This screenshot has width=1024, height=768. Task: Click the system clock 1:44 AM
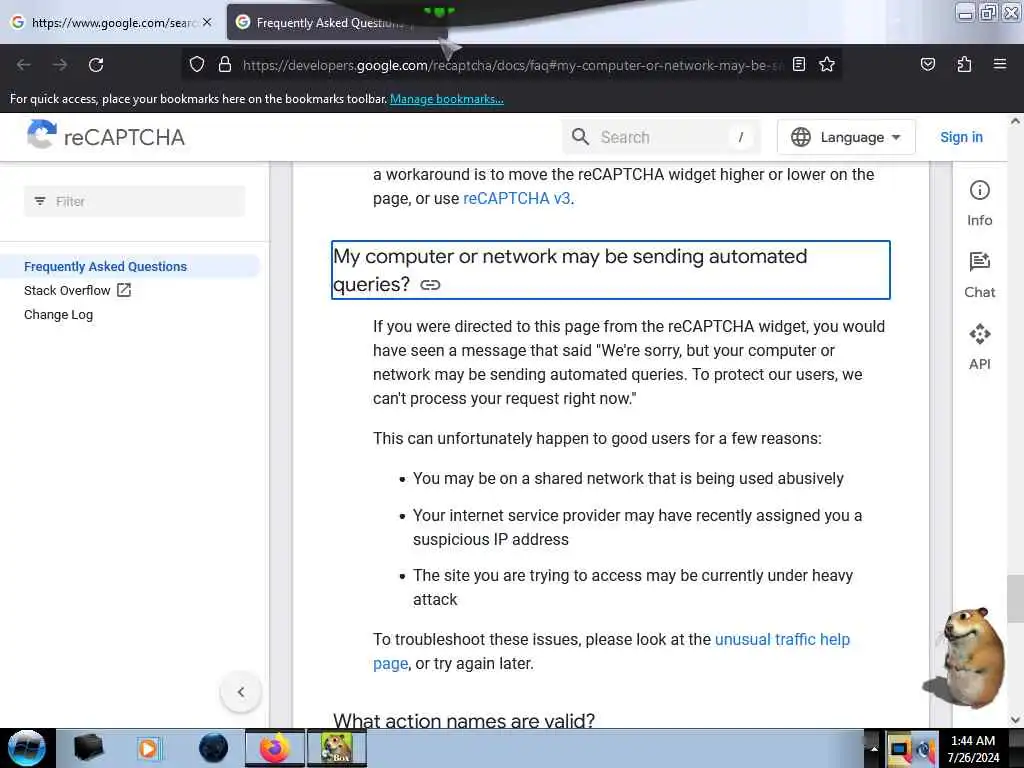(972, 741)
